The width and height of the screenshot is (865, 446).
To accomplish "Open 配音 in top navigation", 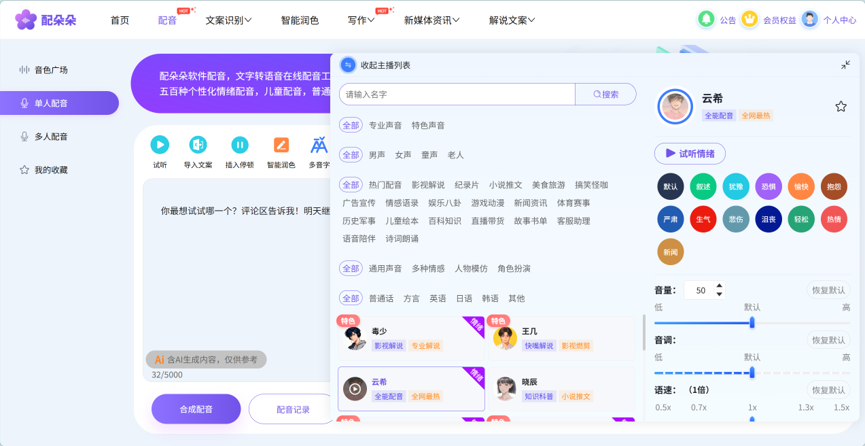I will click(167, 20).
